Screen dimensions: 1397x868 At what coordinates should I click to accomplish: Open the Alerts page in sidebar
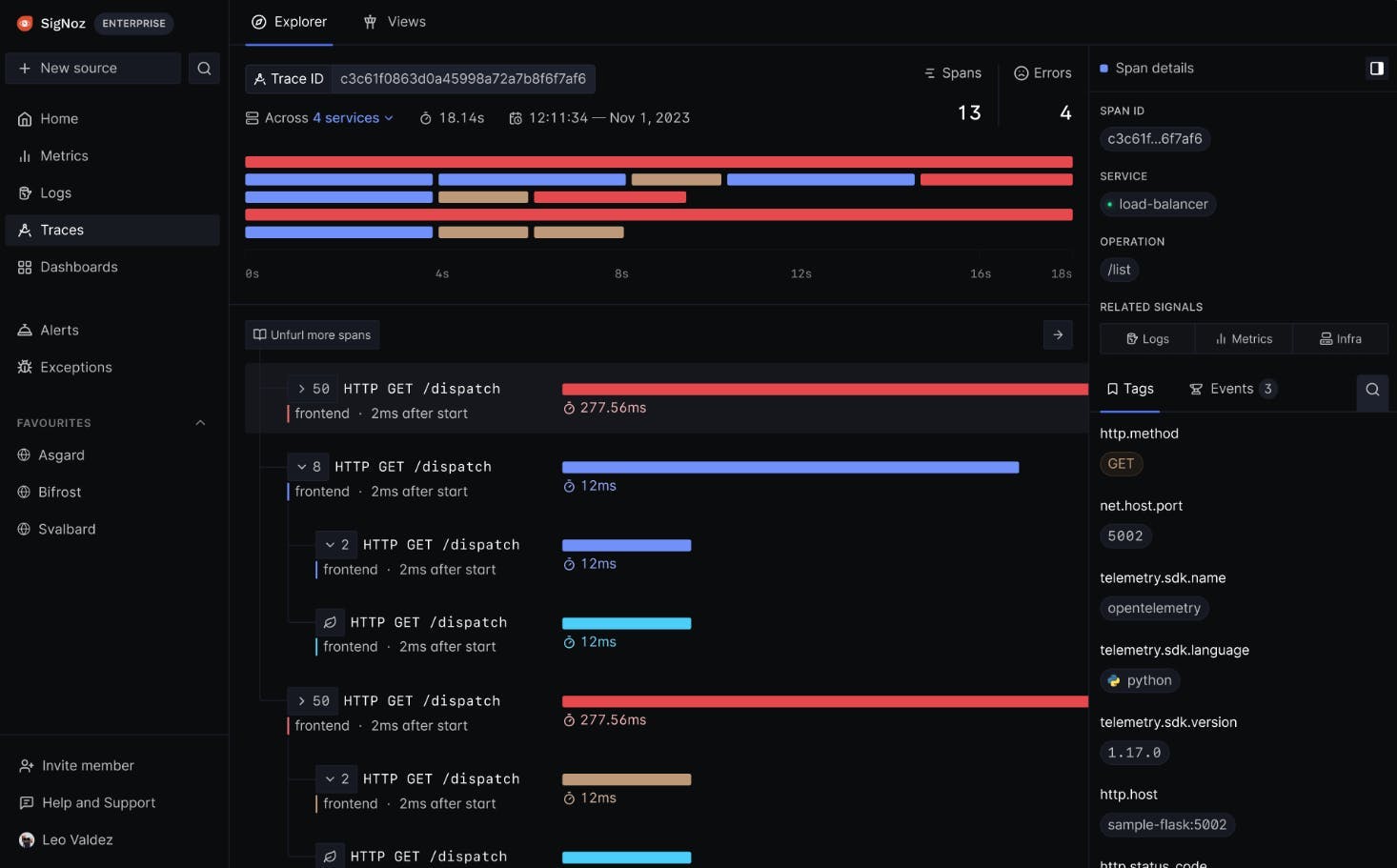[x=59, y=331]
